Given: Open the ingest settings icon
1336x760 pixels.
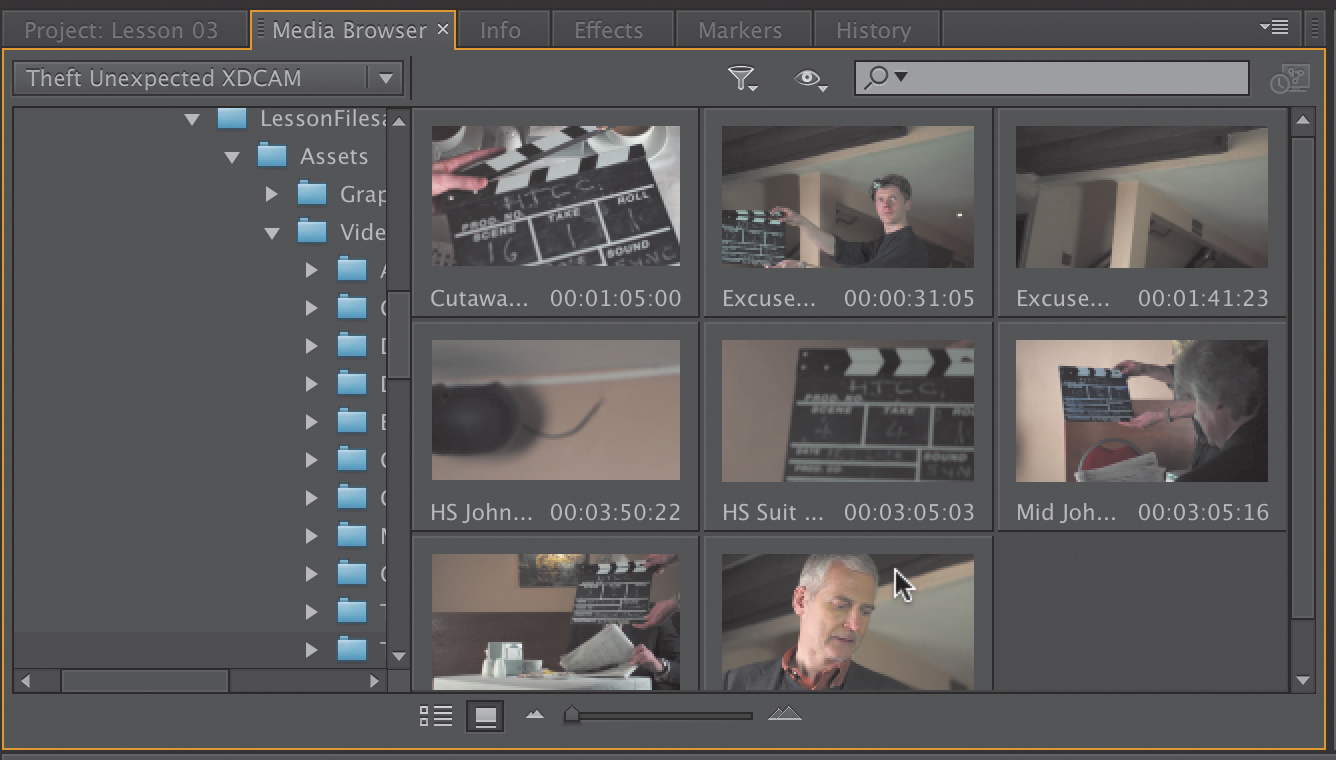Looking at the screenshot, I should click(x=1290, y=79).
